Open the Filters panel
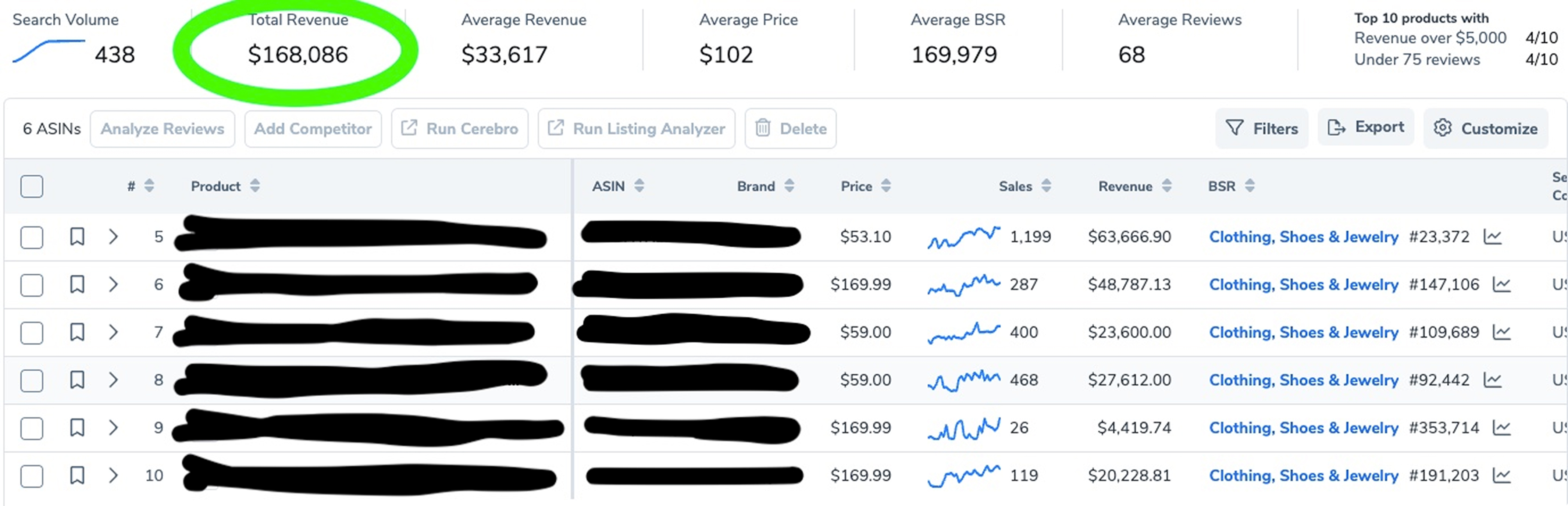The image size is (1568, 506). [x=1261, y=128]
